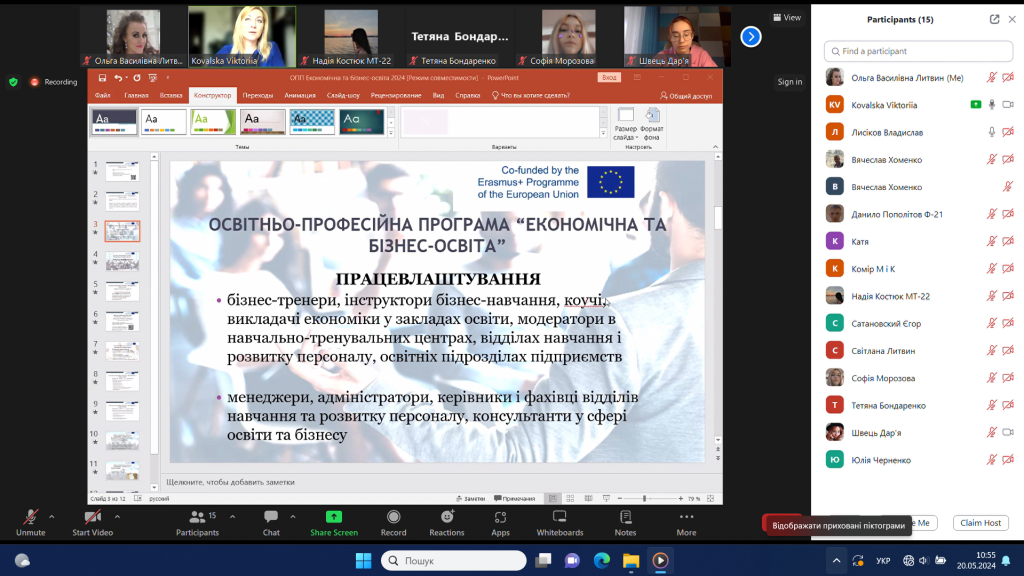Open video options arrow next to Start Video

117,517
